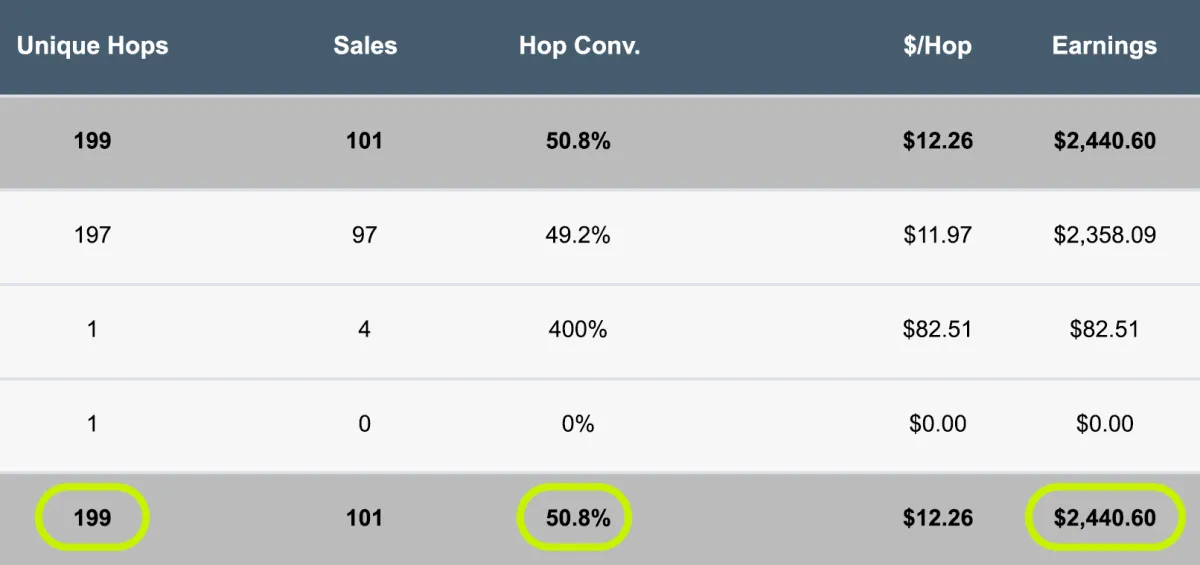Click the 4 sales cell
Screen dimensions: 1200x565
coord(364,329)
